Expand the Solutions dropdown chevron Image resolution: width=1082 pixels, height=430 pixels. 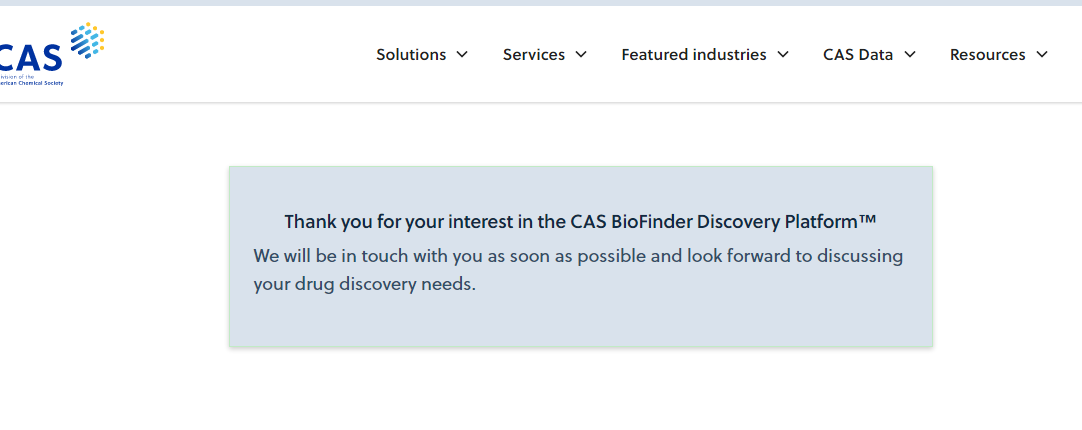pyautogui.click(x=462, y=54)
